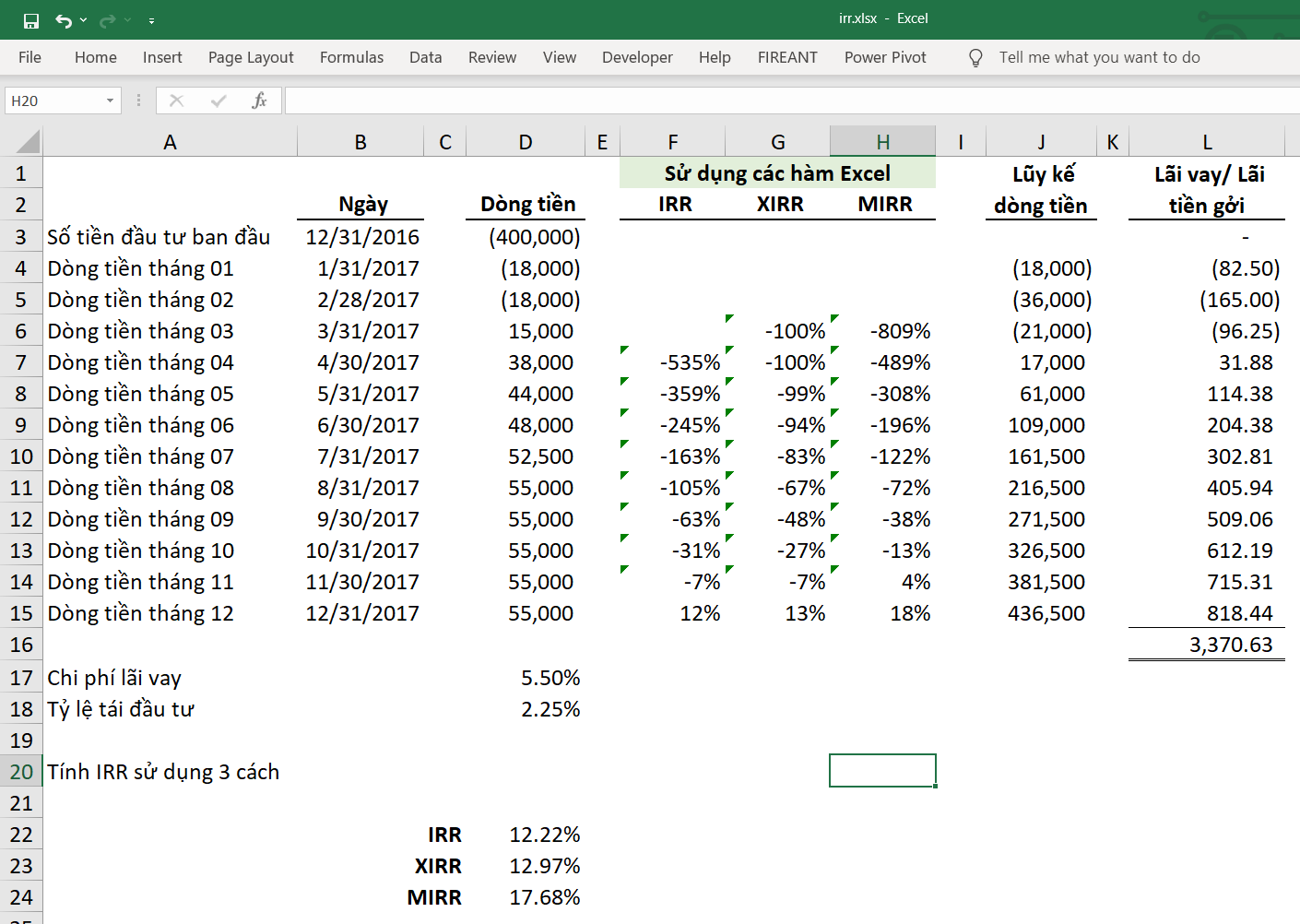Open the Undo history dropdown arrow
This screenshot has height=924, width=1300.
(x=84, y=20)
